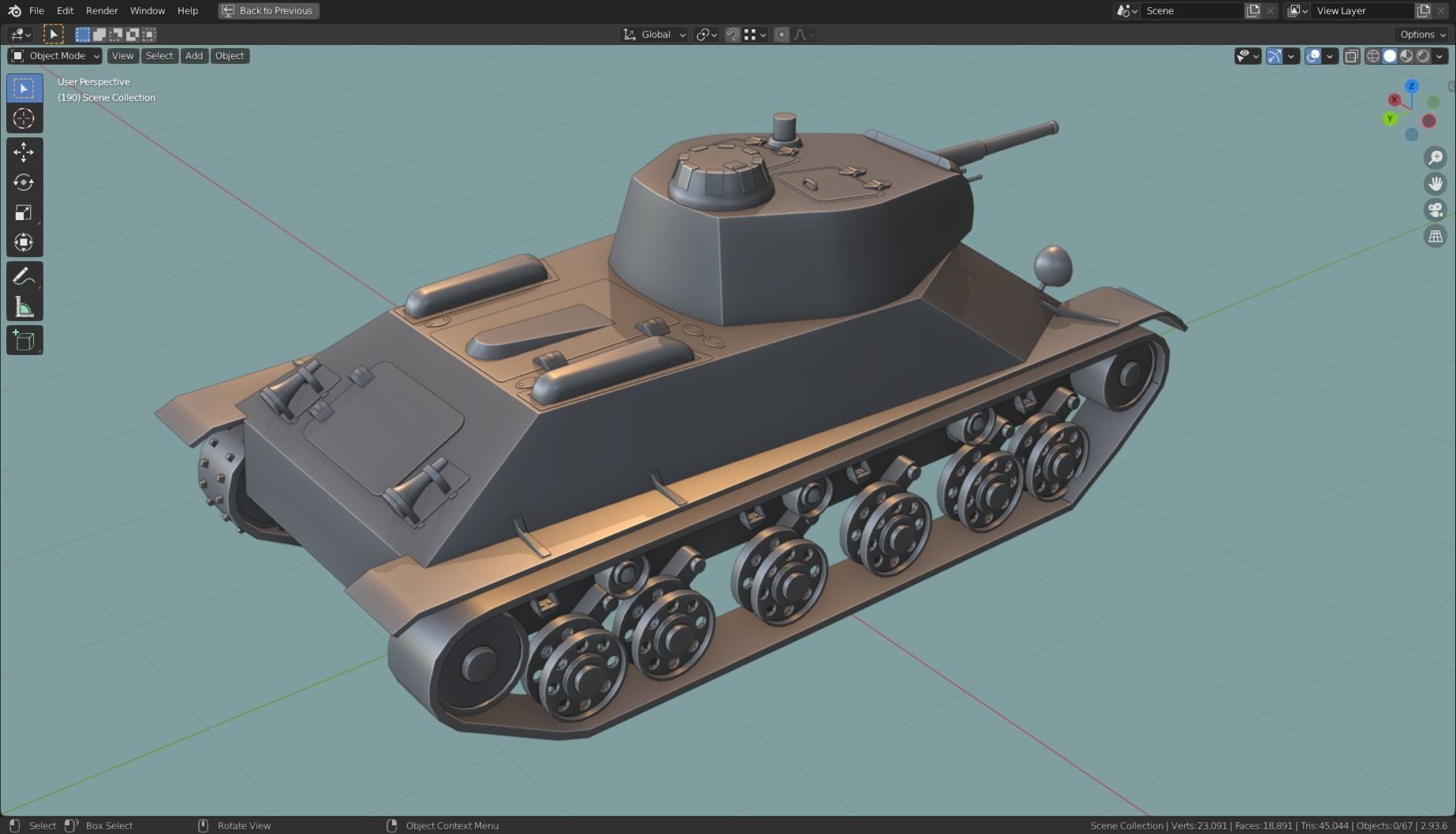Browse scenes dropdown
Image resolution: width=1456 pixels, height=834 pixels.
pos(1126,10)
